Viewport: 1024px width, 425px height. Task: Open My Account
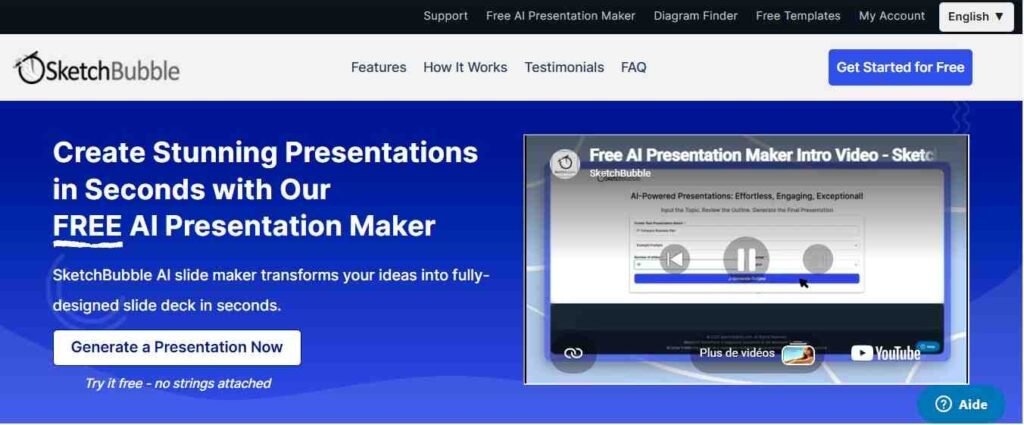coord(891,16)
